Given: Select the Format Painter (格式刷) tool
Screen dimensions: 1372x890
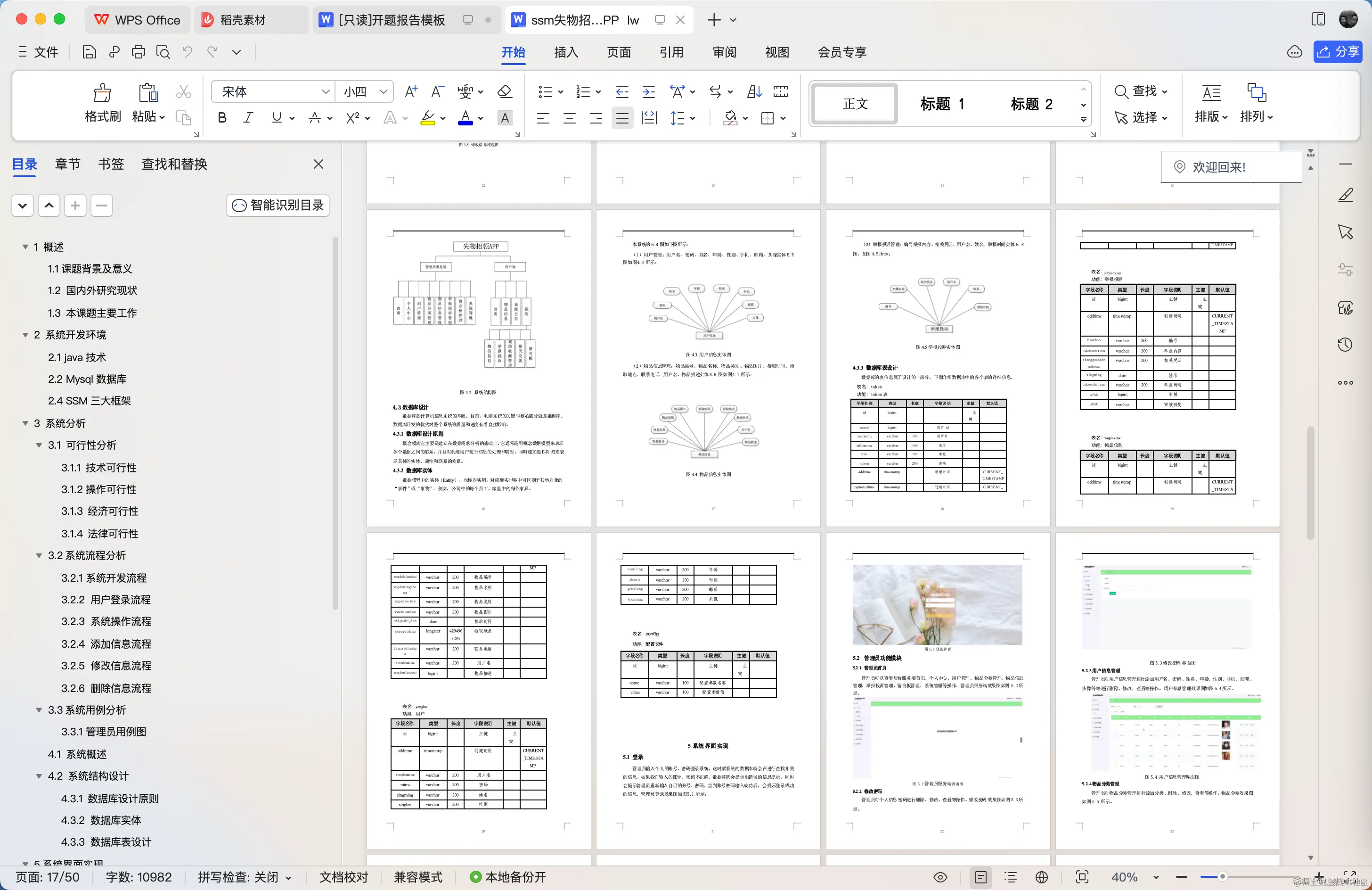Looking at the screenshot, I should click(x=101, y=103).
